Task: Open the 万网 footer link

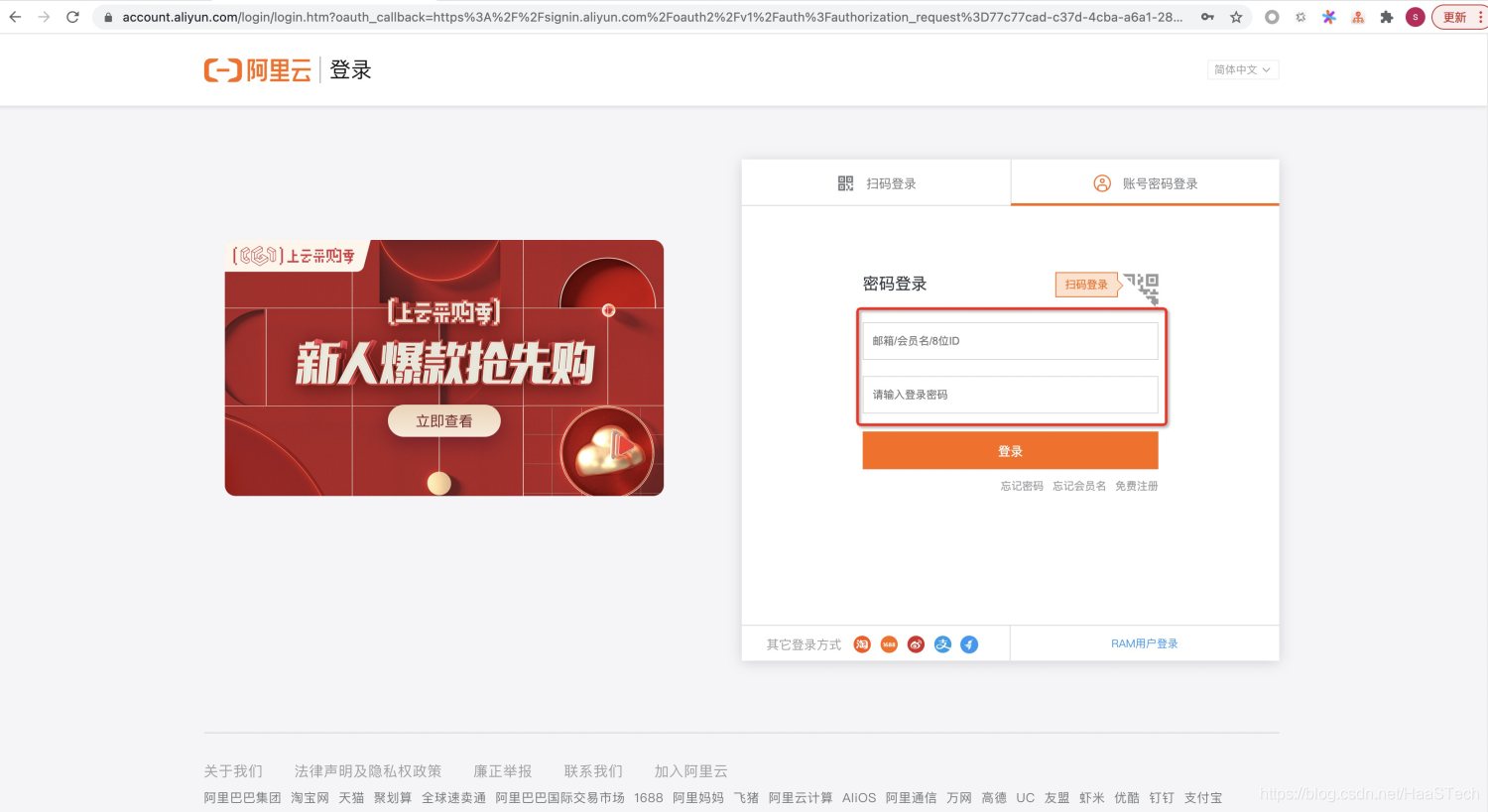Action: click(959, 798)
